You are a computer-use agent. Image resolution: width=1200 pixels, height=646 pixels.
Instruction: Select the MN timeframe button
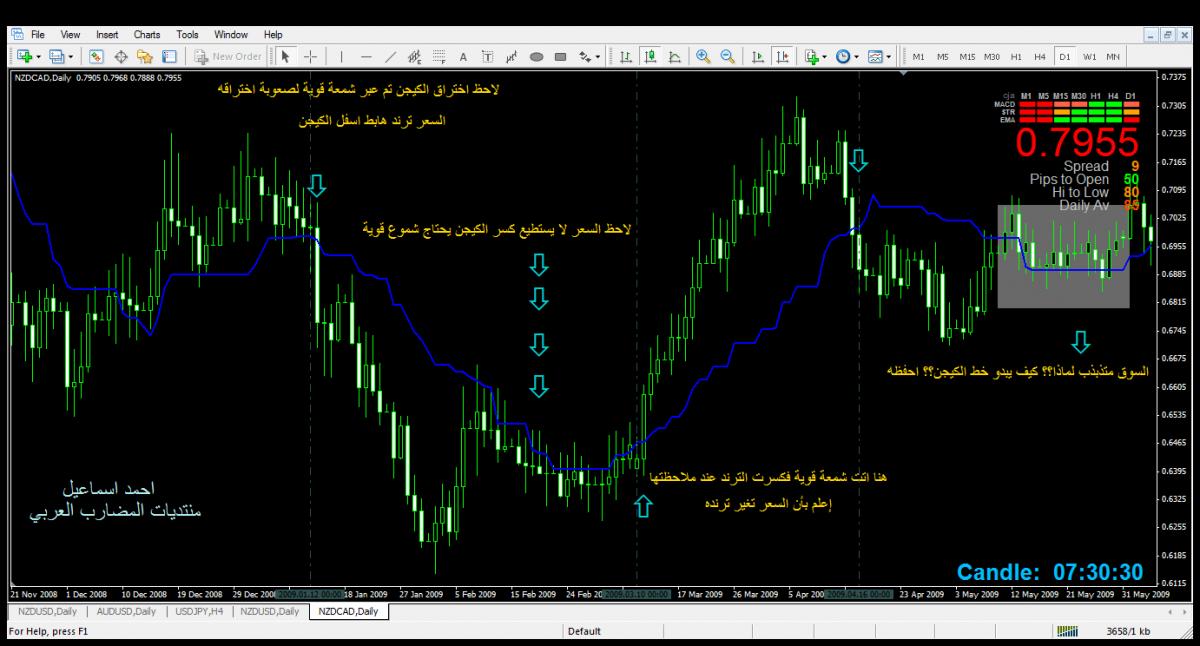click(x=1114, y=57)
